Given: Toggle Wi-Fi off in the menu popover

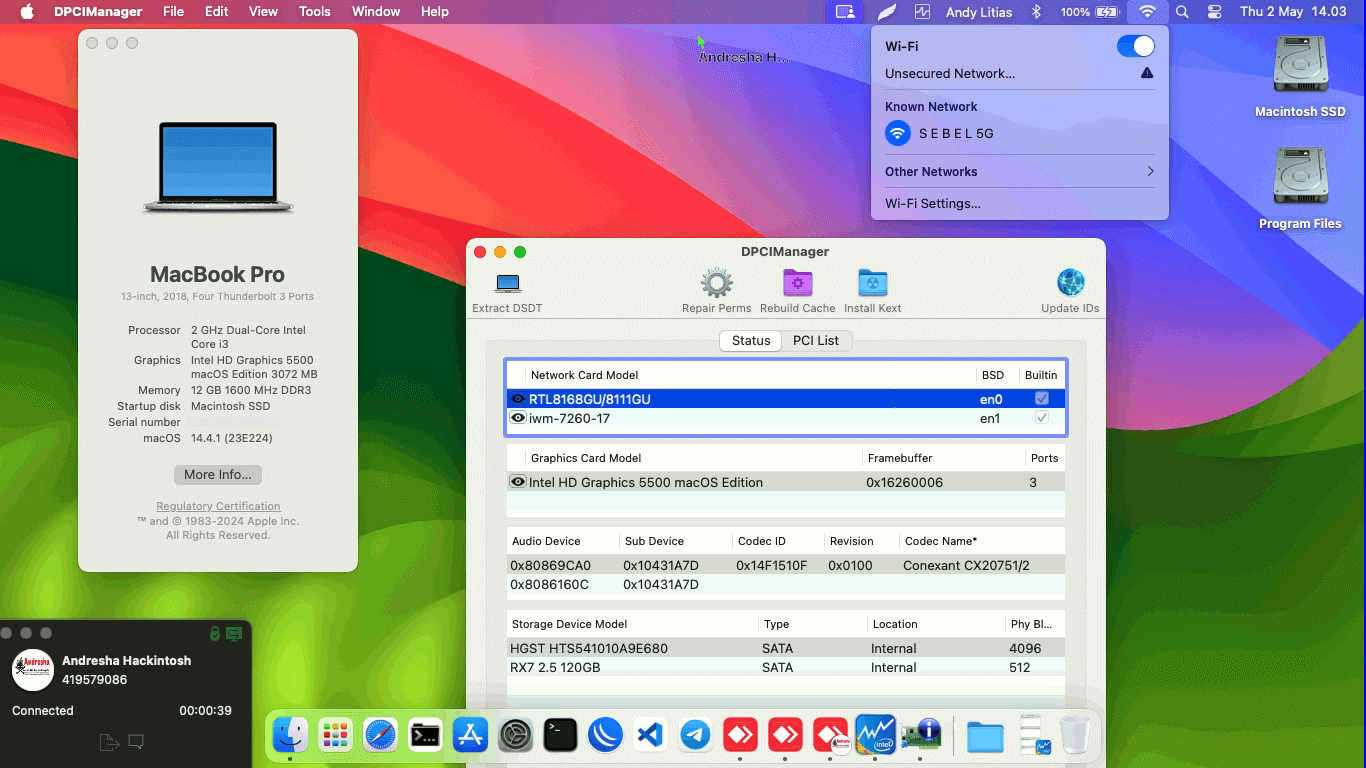Looking at the screenshot, I should 1137,46.
